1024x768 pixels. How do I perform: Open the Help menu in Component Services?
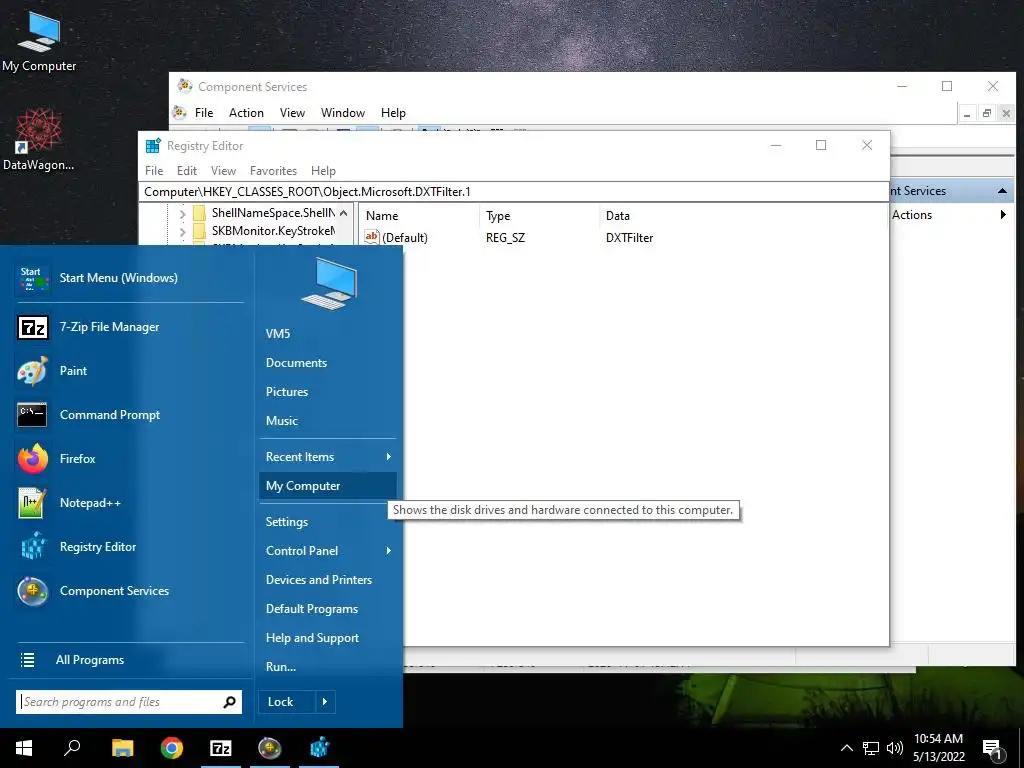tap(393, 112)
